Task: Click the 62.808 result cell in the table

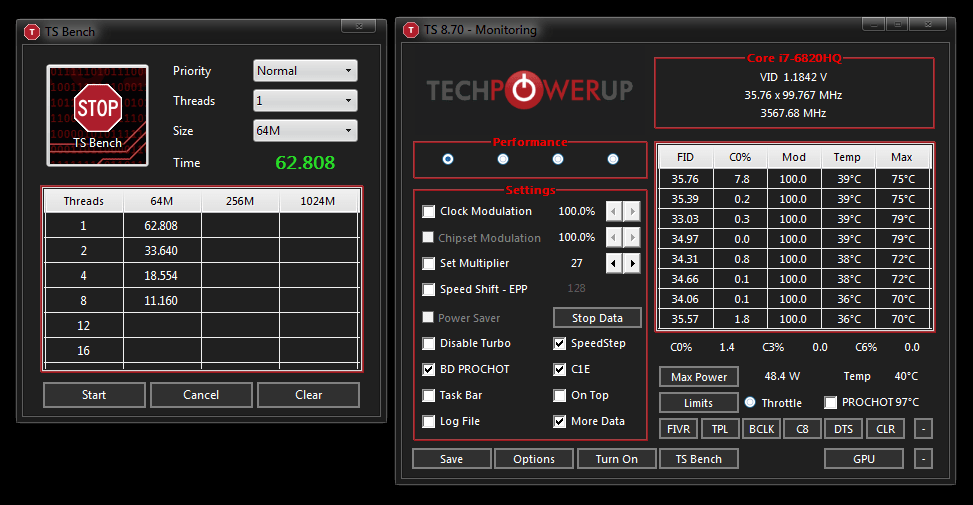Action: [x=162, y=226]
